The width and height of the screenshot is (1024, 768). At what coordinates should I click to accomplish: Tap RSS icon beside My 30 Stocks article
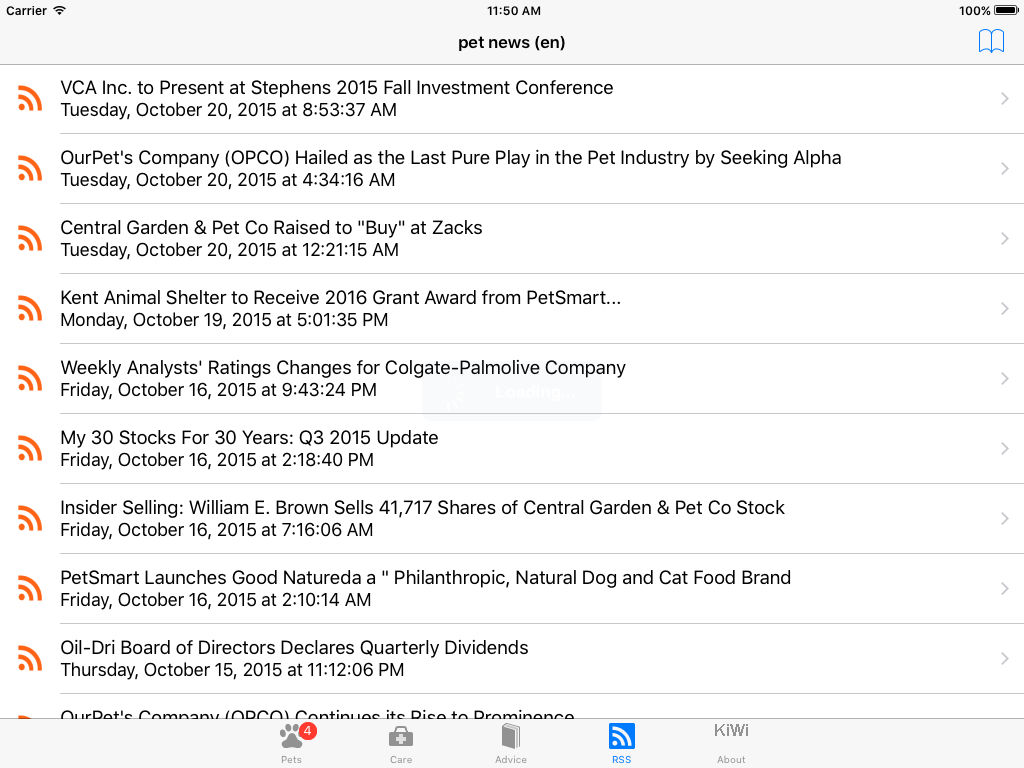coord(30,448)
